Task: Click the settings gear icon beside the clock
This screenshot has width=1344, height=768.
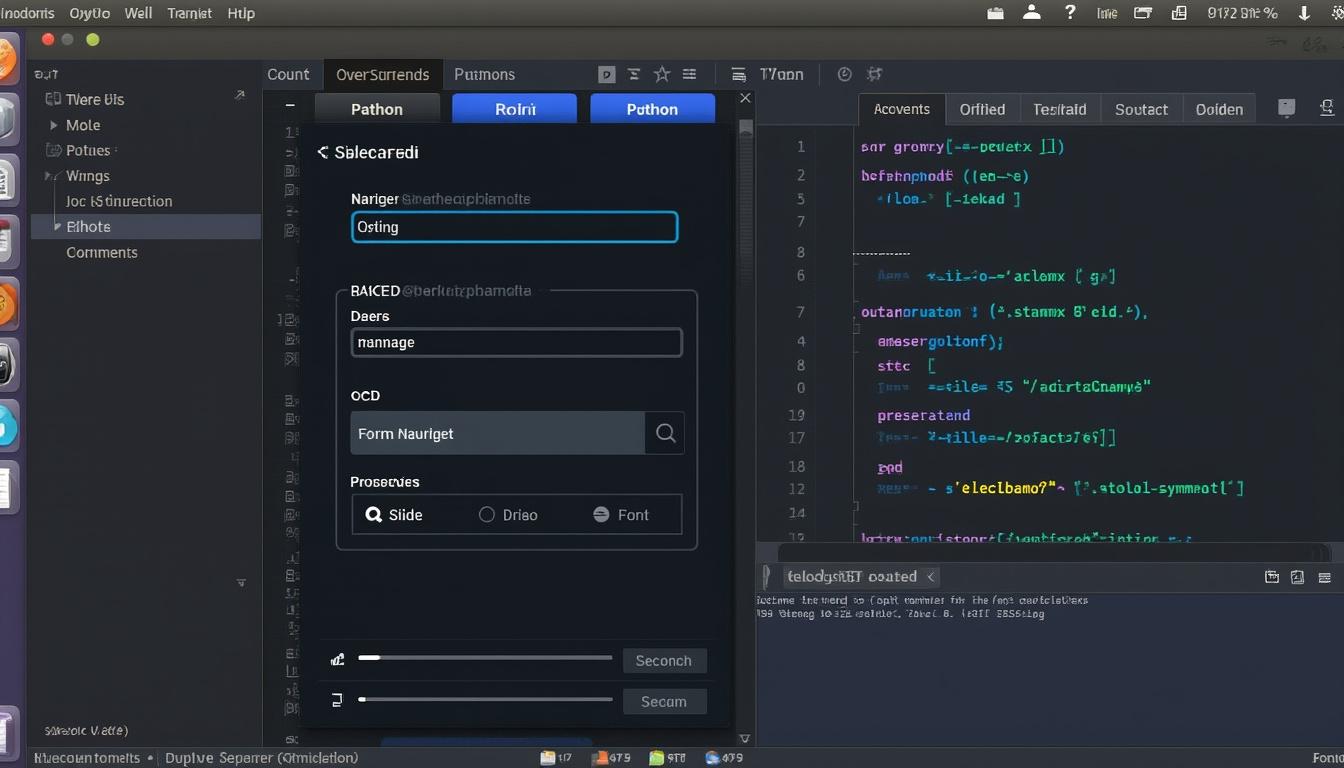Action: coord(873,73)
